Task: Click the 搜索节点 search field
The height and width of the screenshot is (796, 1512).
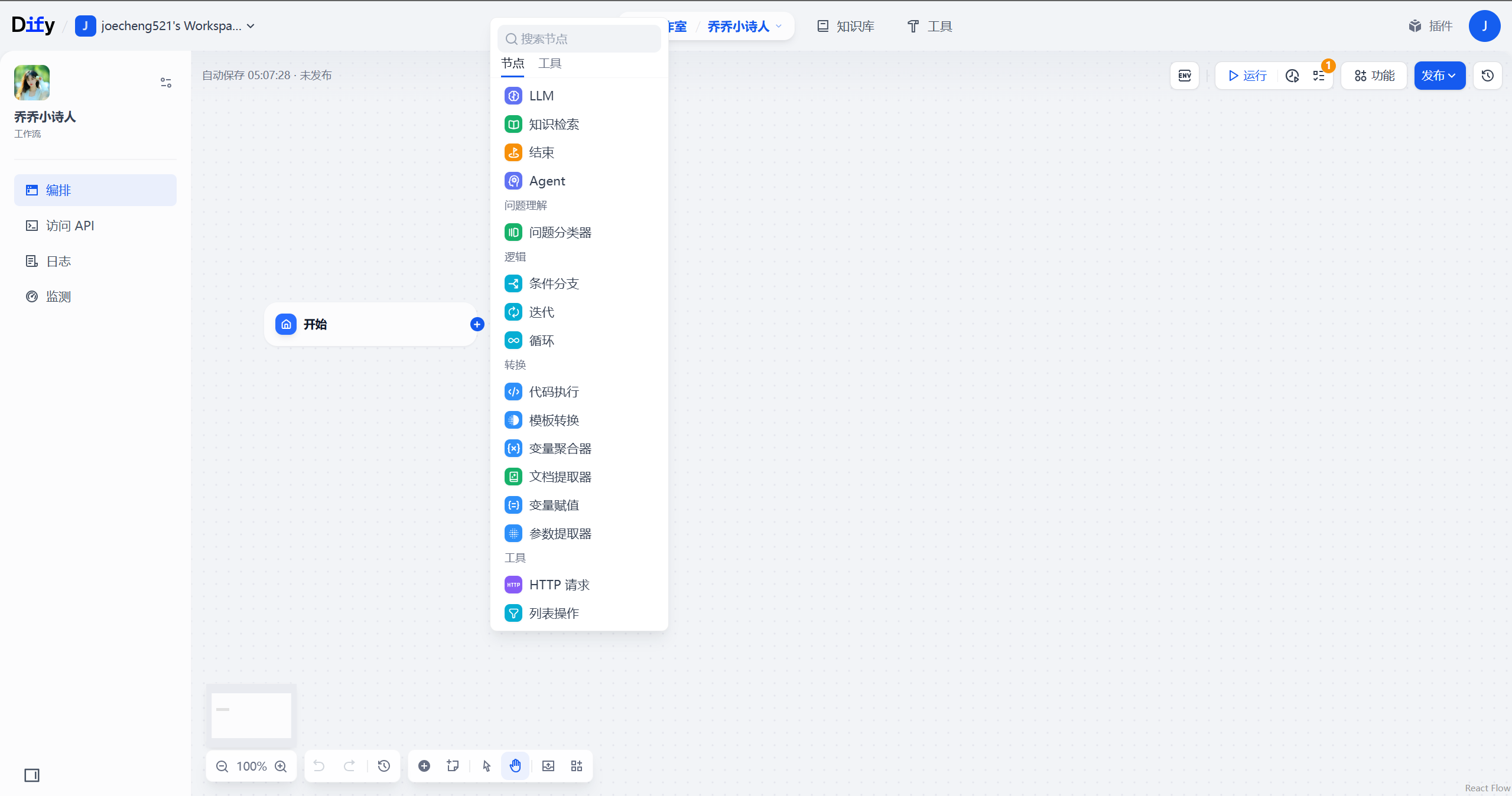Action: pos(579,39)
